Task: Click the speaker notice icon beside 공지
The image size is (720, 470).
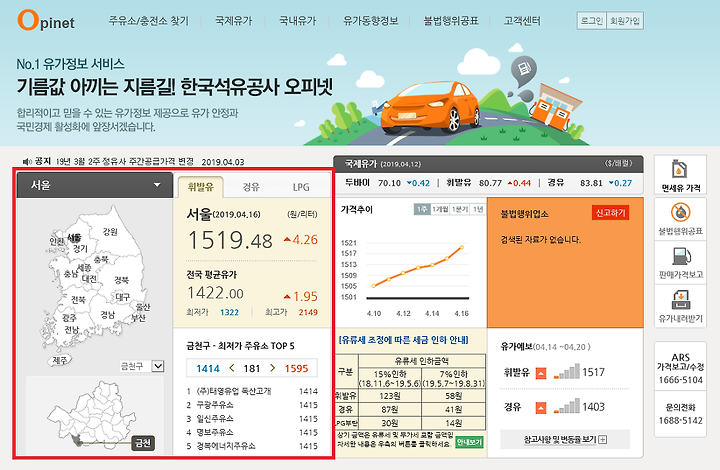Action: pyautogui.click(x=27, y=162)
